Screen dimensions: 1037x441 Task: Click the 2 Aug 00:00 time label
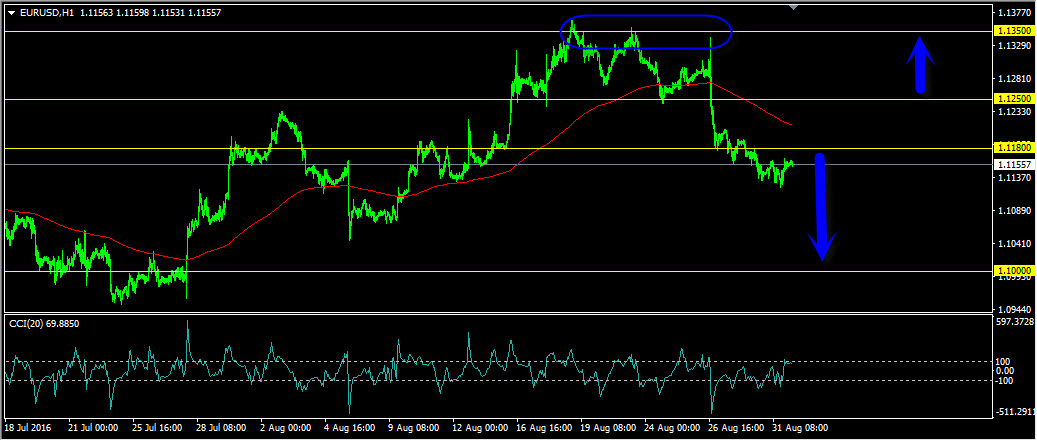pyautogui.click(x=284, y=428)
